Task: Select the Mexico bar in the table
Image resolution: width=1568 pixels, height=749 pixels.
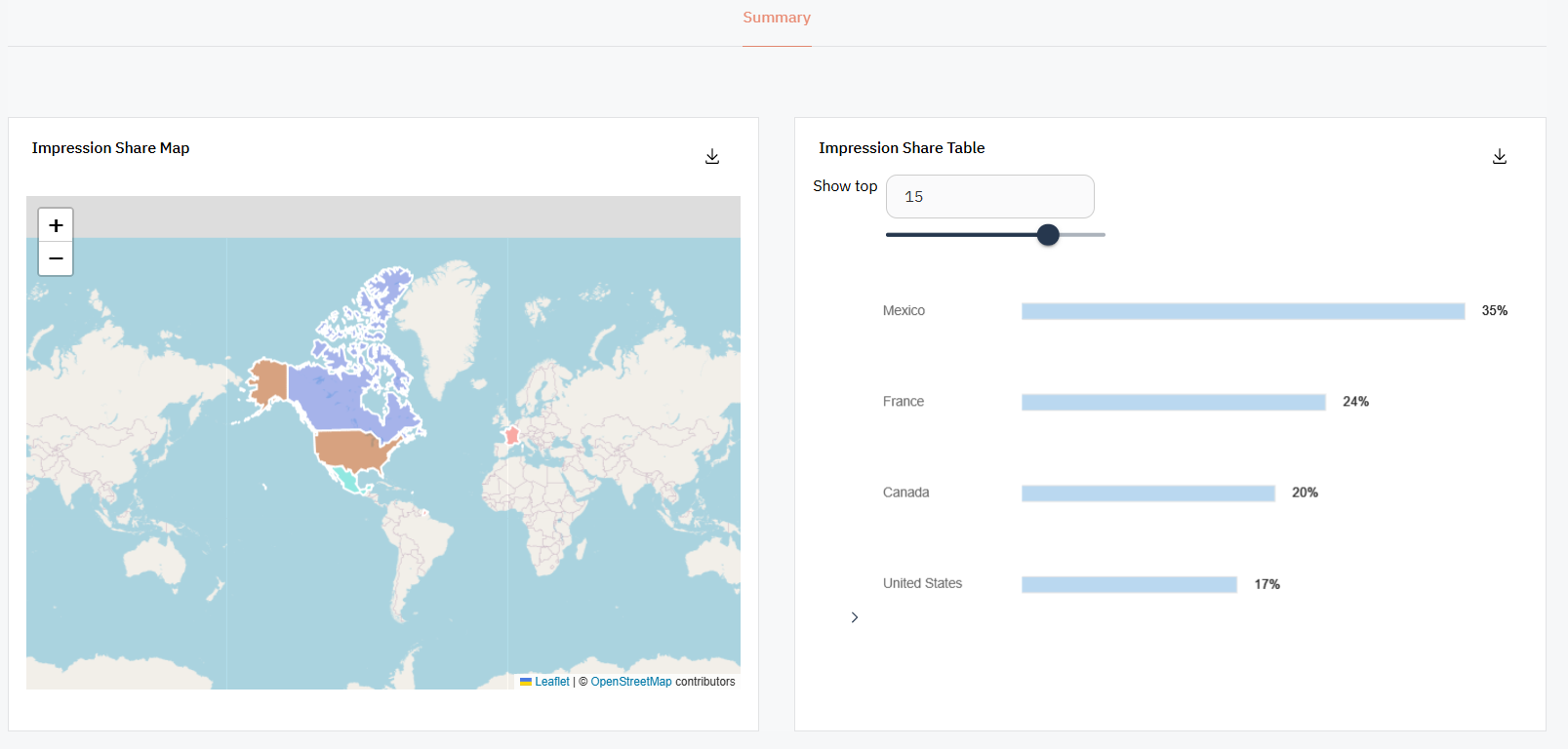Action: pos(1242,311)
